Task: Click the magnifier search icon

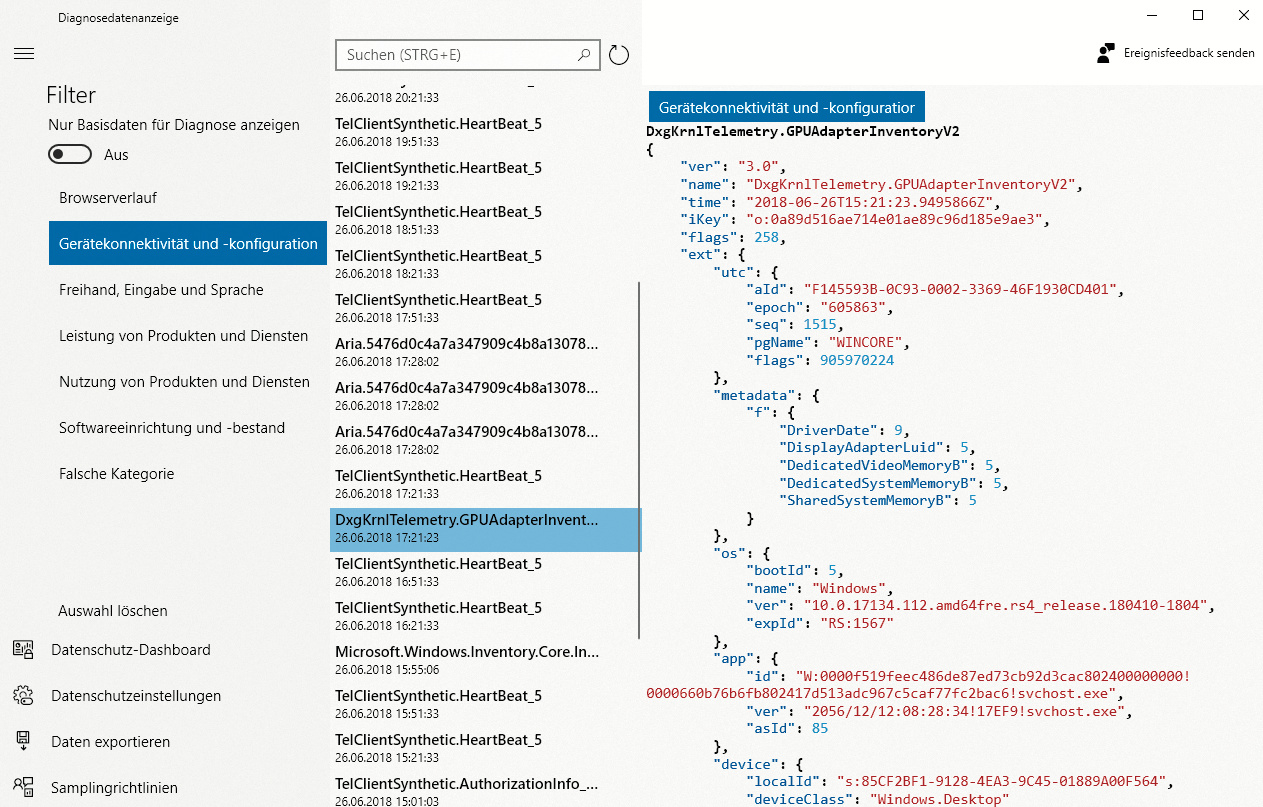Action: click(584, 55)
